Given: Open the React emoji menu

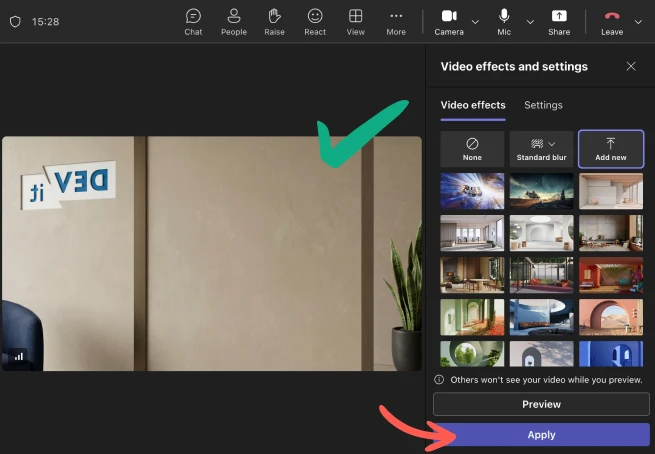Looking at the screenshot, I should [x=315, y=22].
